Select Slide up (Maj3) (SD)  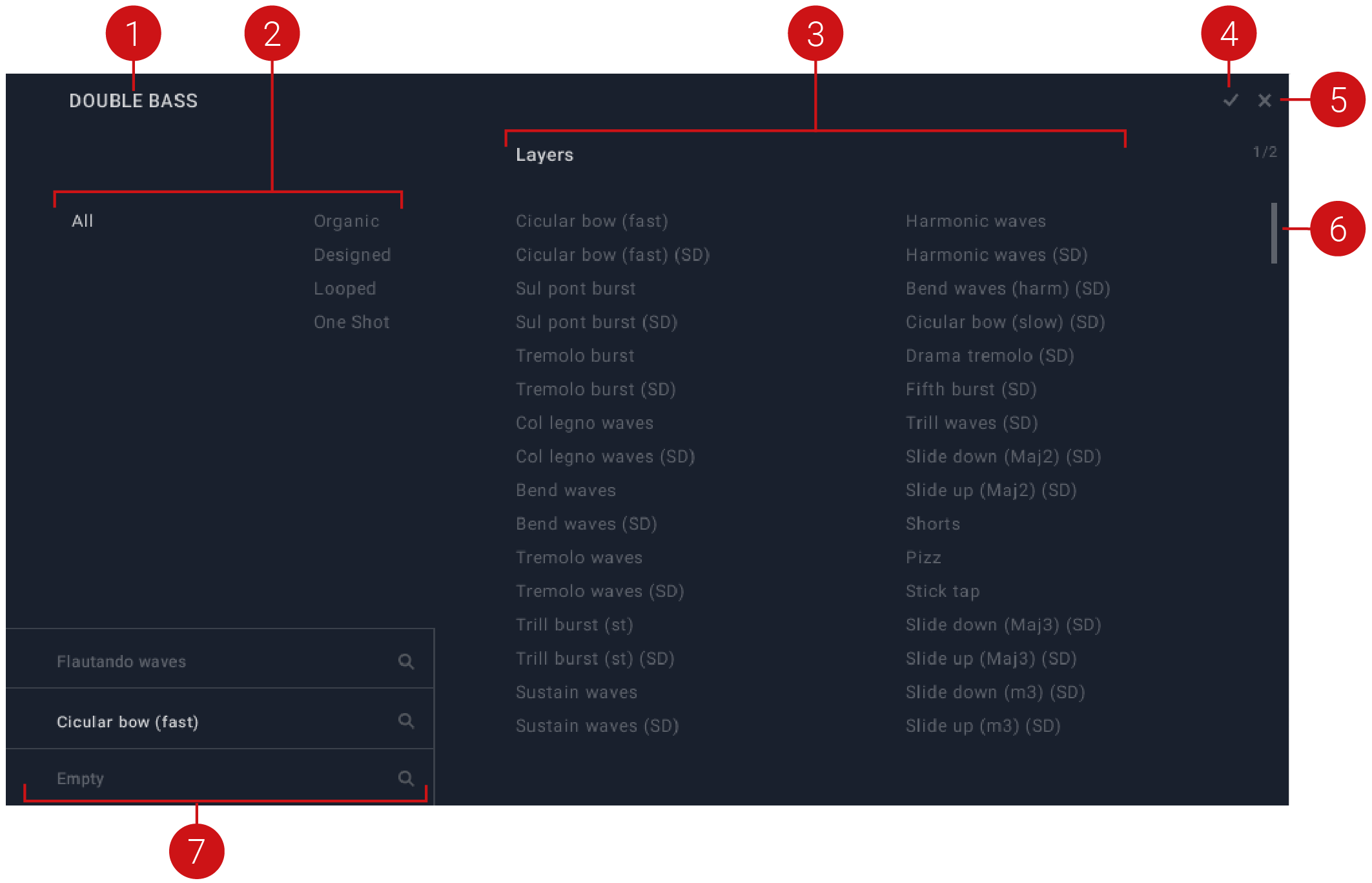(x=990, y=658)
